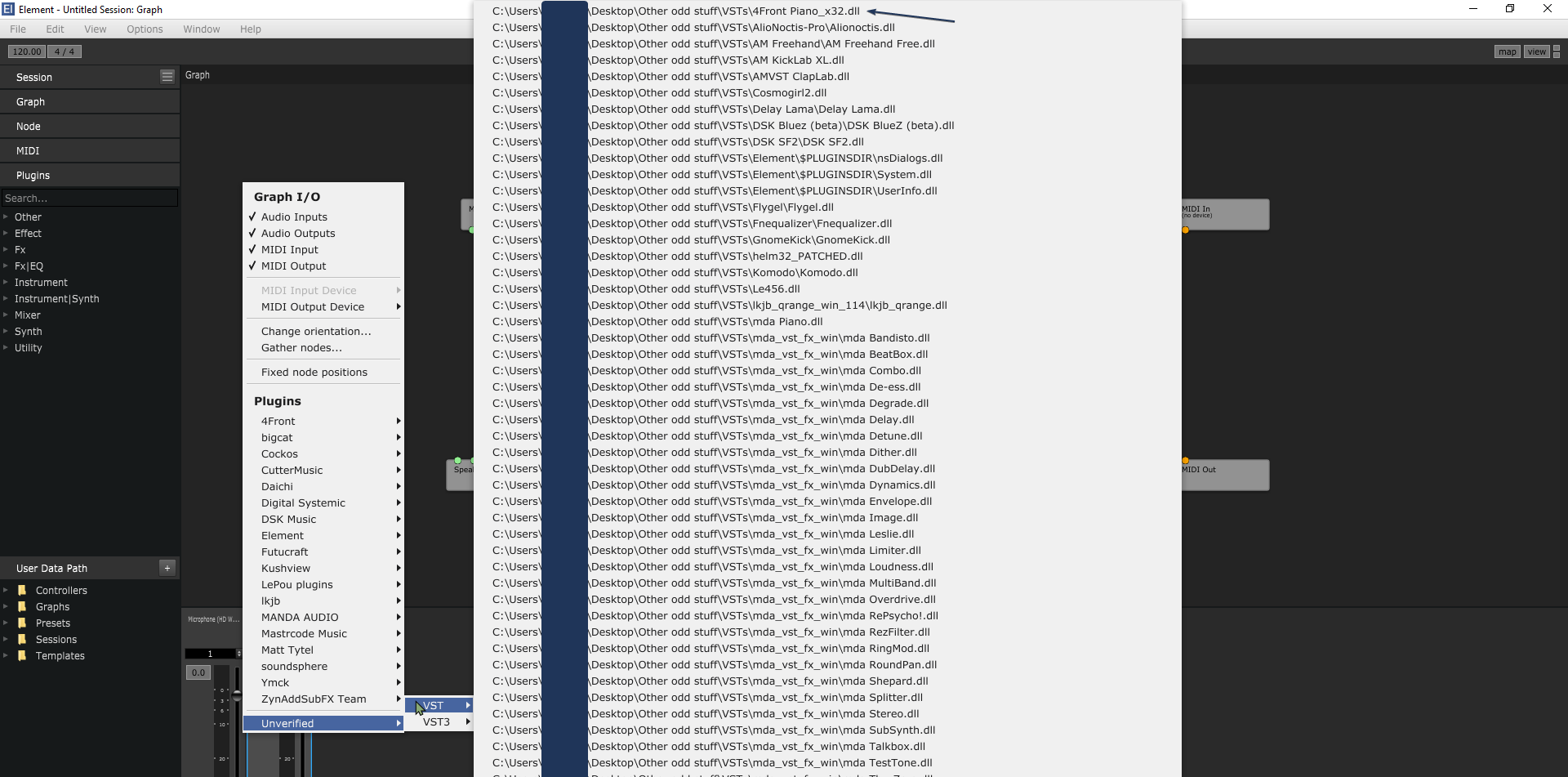Select Gather nodes… menu item
The width and height of the screenshot is (1568, 777).
click(323, 348)
